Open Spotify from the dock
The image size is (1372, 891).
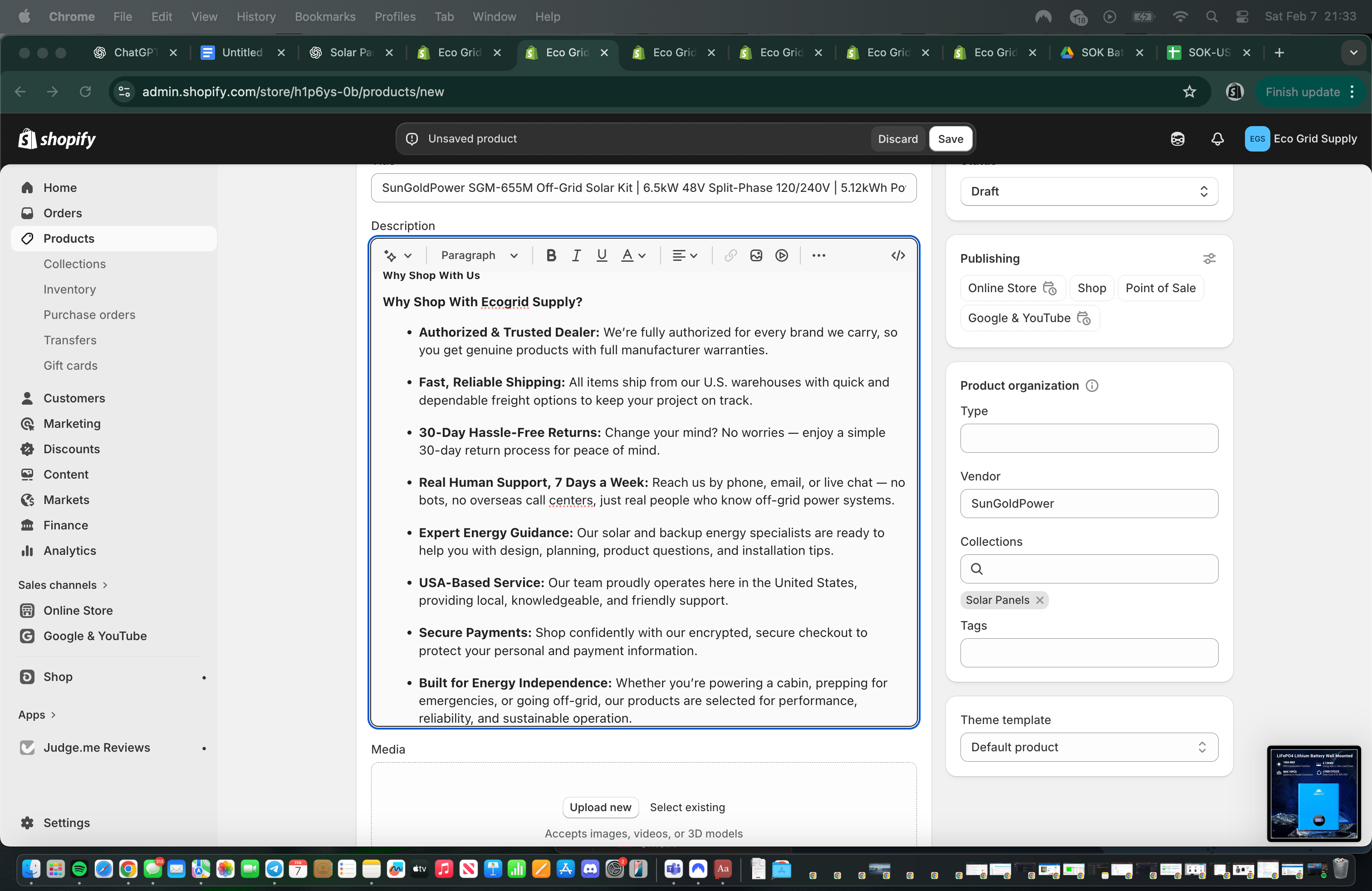pos(79,868)
